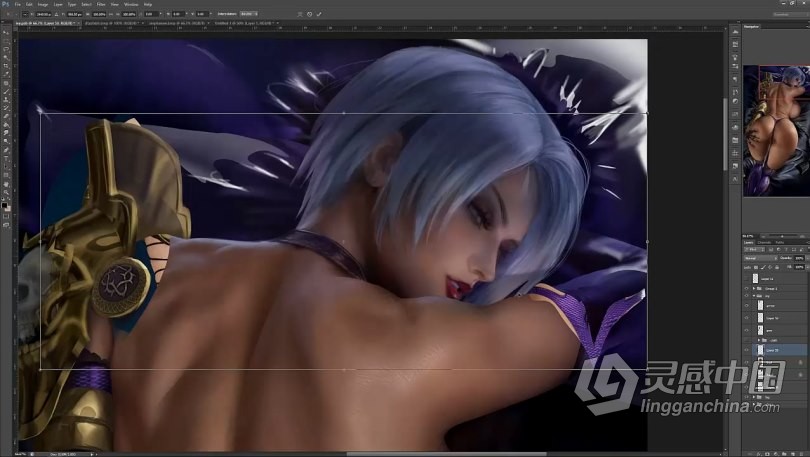This screenshot has height=457, width=810.
Task: Switch to warp mode icon
Action: tap(300, 14)
